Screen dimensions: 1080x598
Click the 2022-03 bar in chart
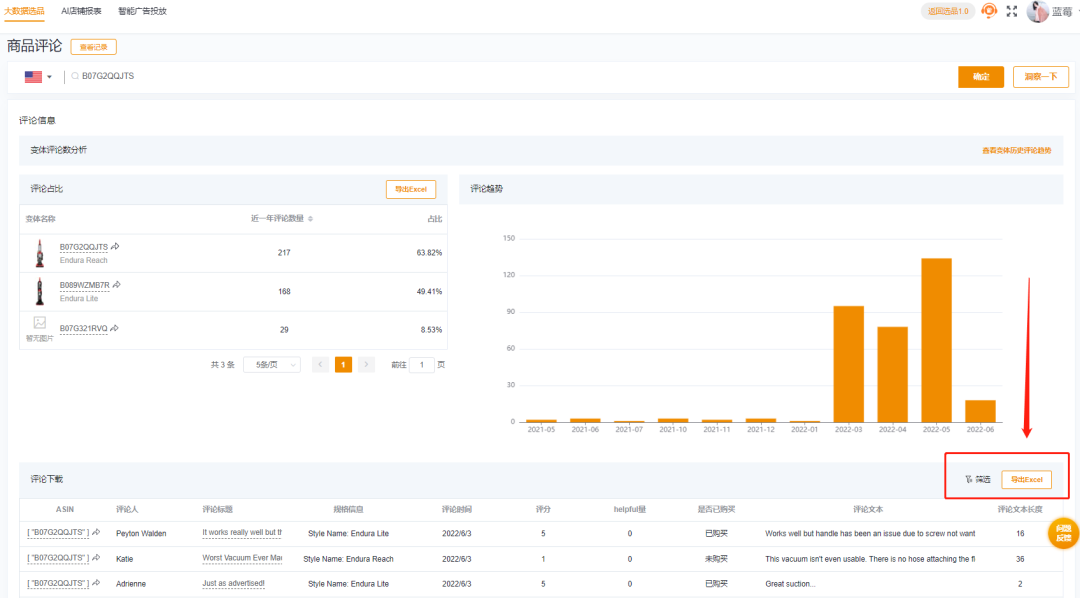(849, 364)
